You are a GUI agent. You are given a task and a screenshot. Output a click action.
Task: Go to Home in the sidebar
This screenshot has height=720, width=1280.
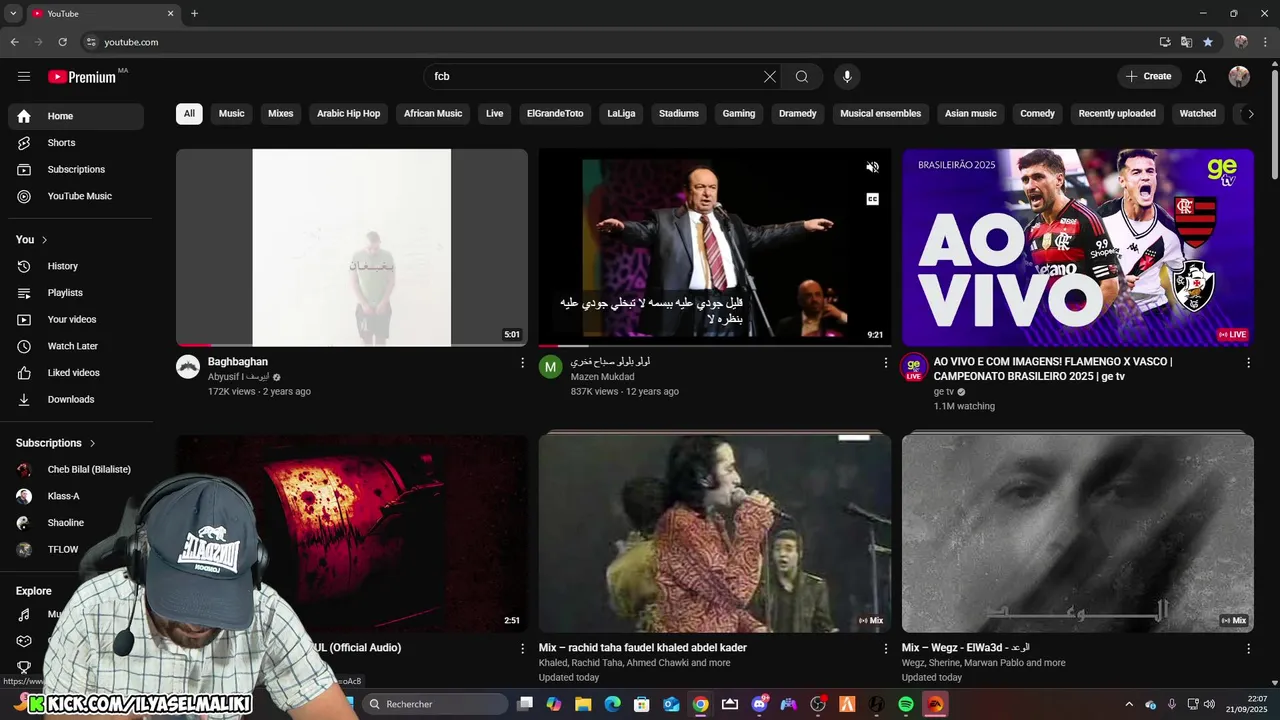(76, 116)
